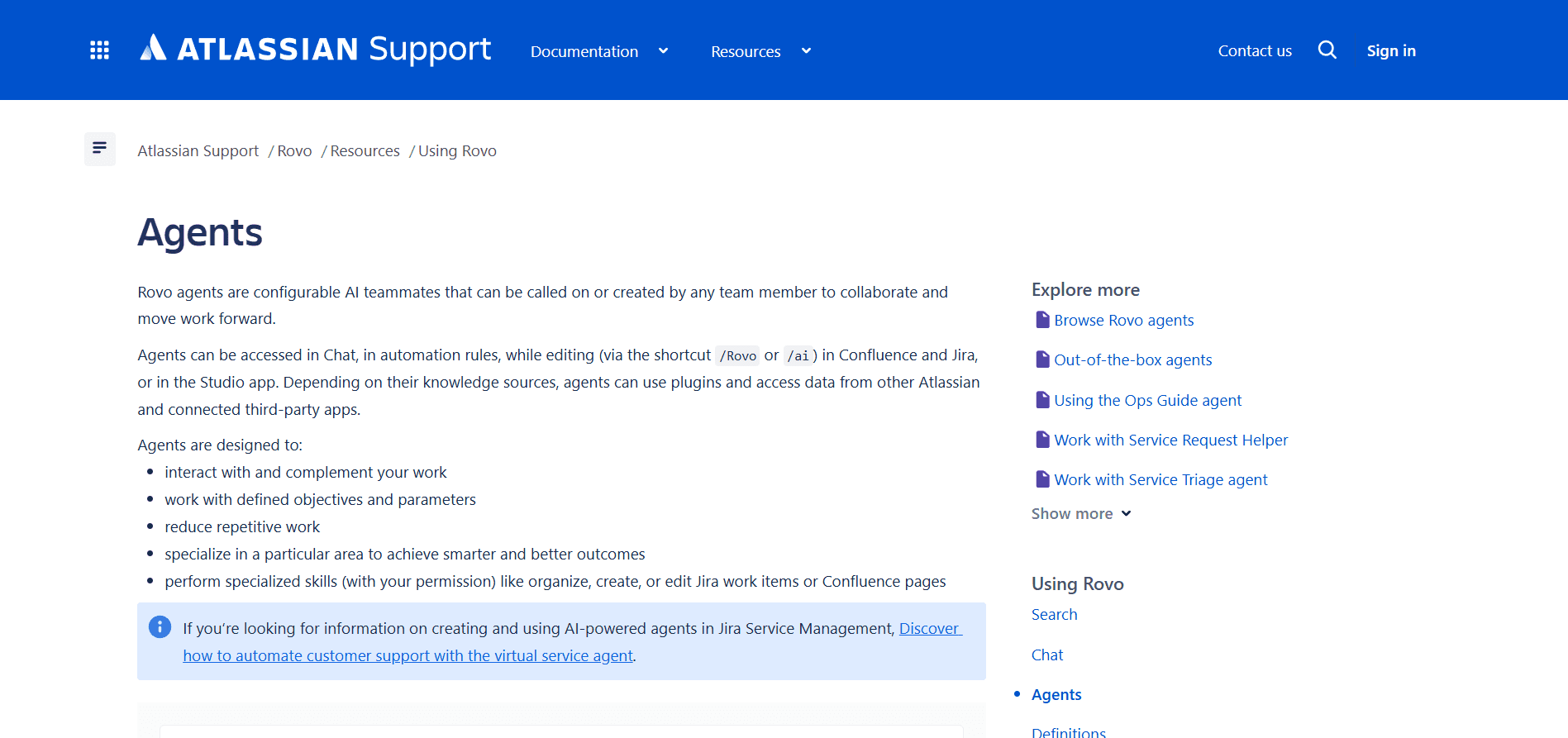The width and height of the screenshot is (1568, 738).
Task: Expand the Documentation dropdown menu
Action: point(599,51)
